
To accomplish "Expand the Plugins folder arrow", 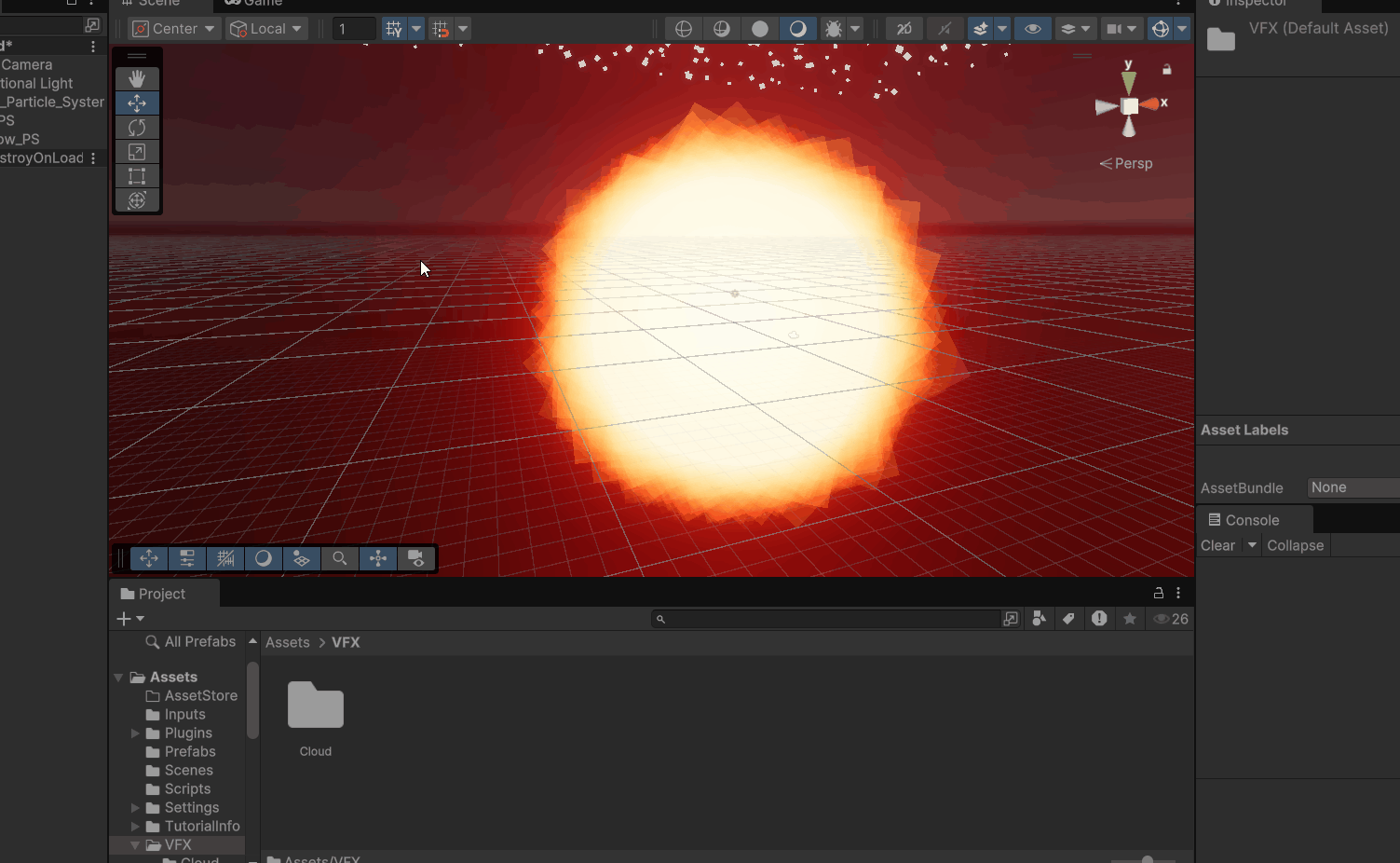I will (x=135, y=733).
